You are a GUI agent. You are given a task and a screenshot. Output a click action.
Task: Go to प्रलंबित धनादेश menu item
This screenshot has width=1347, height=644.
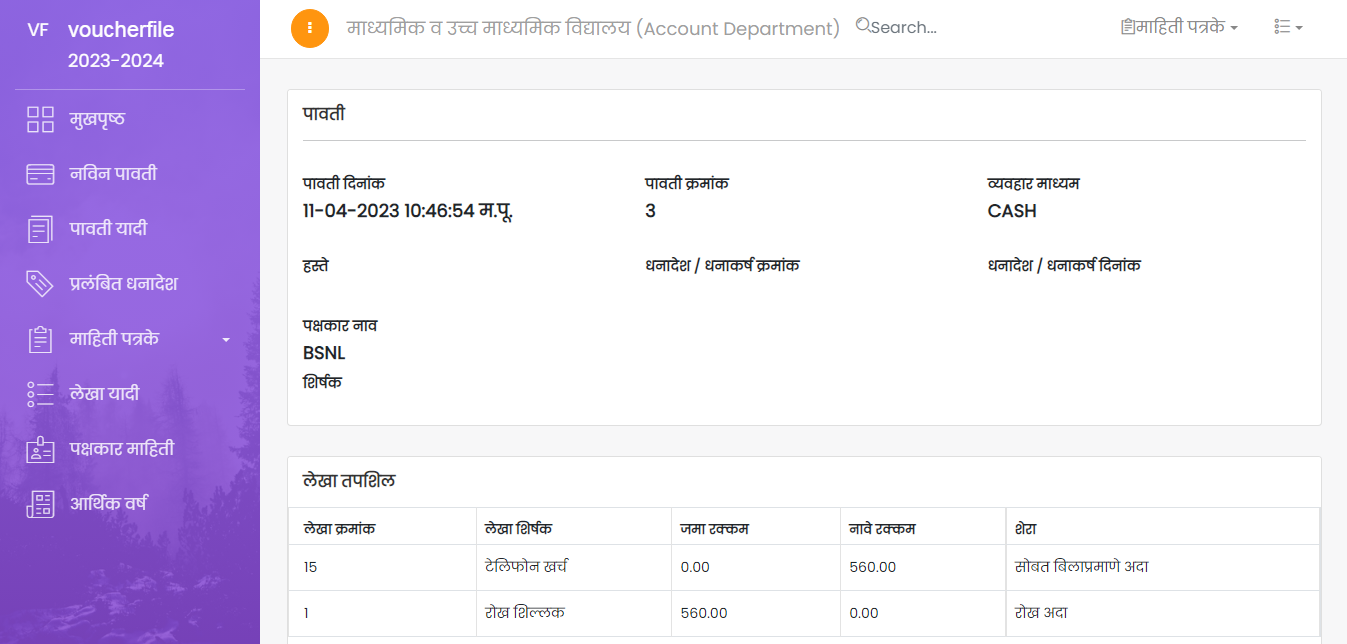[x=123, y=284]
